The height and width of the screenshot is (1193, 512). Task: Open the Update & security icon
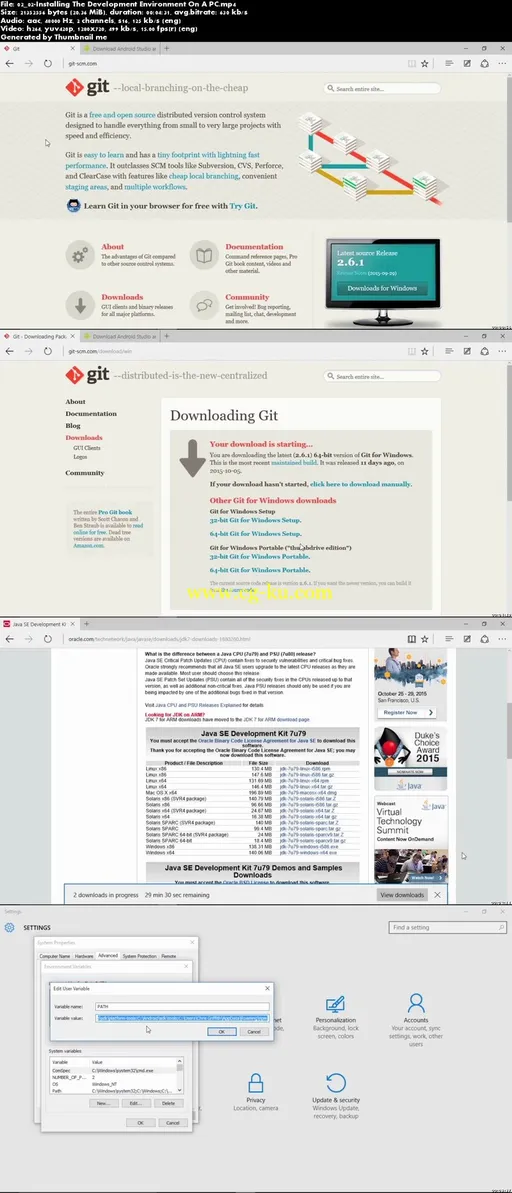(x=336, y=1083)
